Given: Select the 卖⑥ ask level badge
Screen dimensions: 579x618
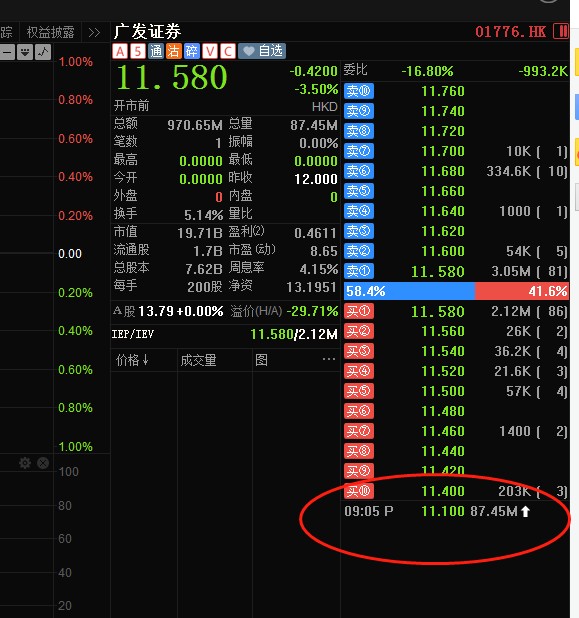Looking at the screenshot, I should tap(359, 171).
